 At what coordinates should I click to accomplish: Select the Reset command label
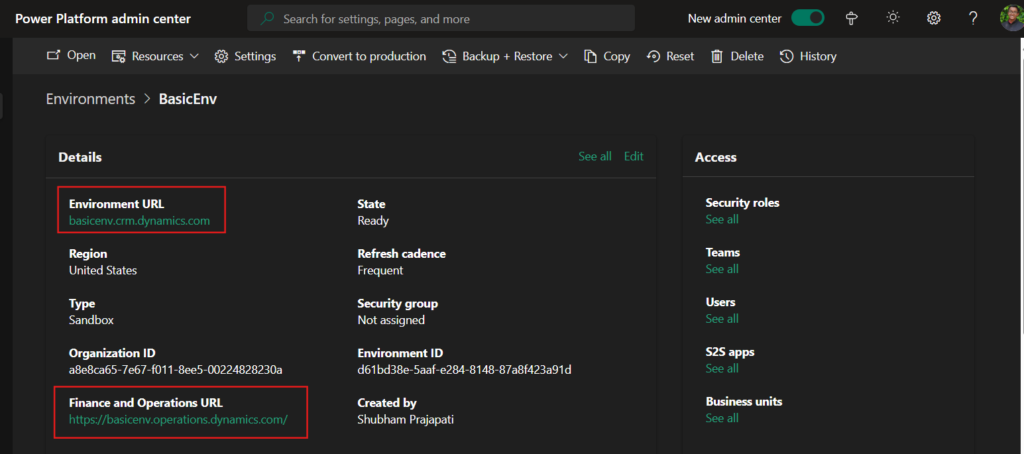[680, 57]
